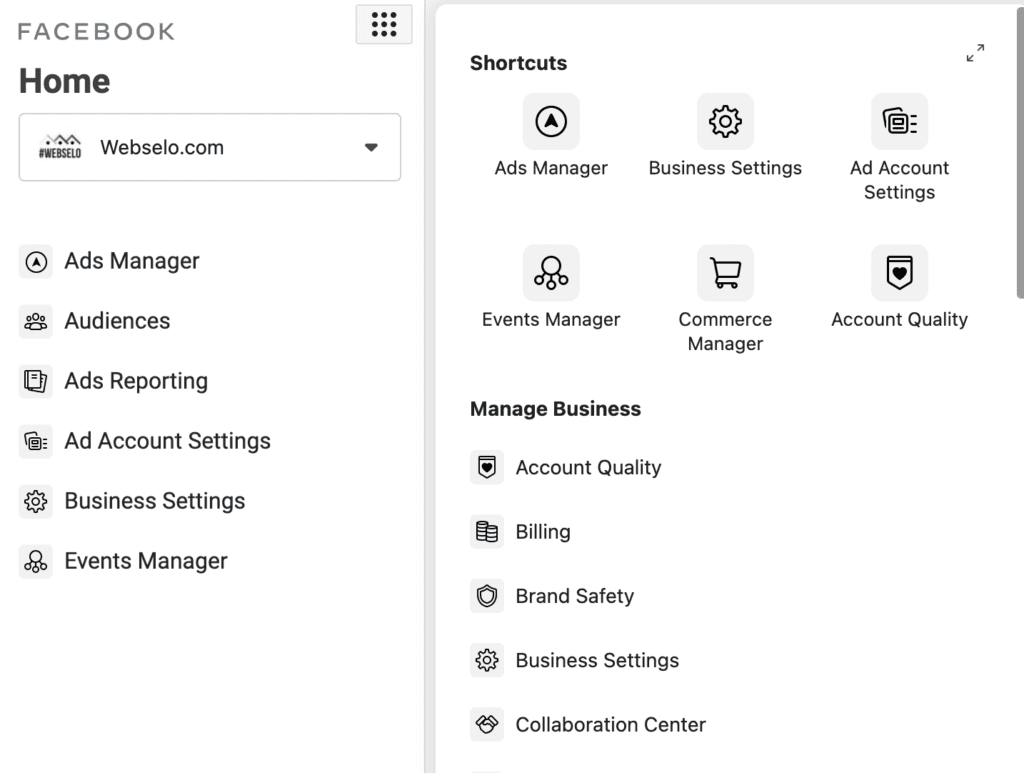Expand the shortcuts panel with arrows icon

pos(975,53)
